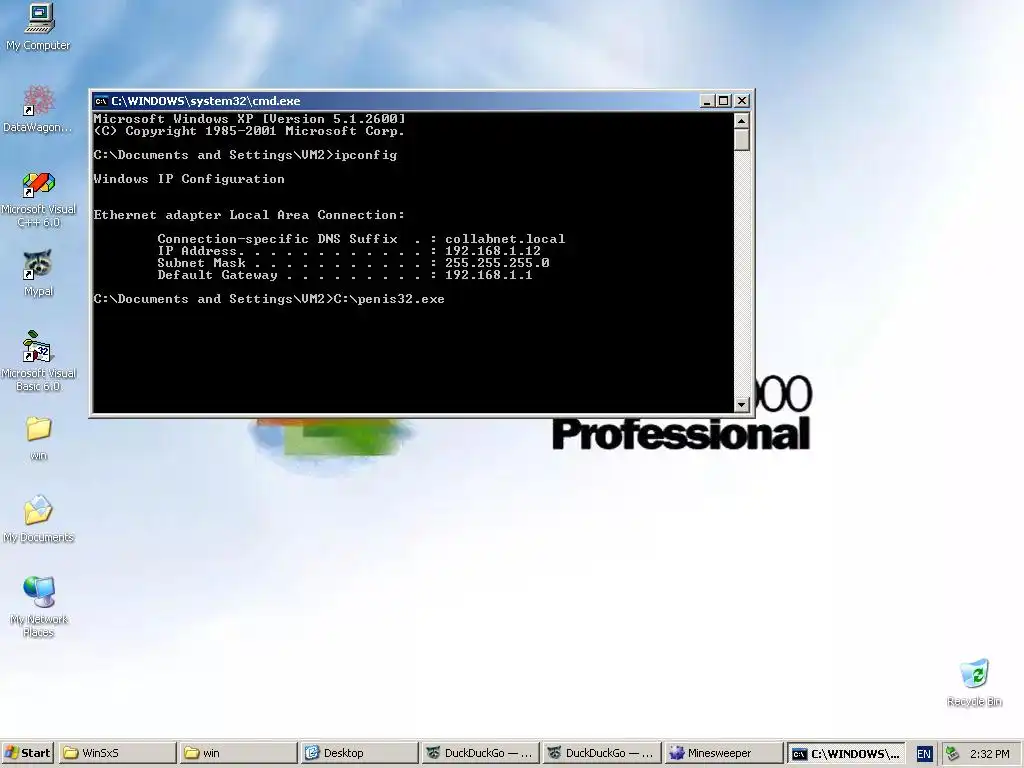This screenshot has height=768, width=1024.
Task: Open the EN language indicator
Action: (923, 754)
